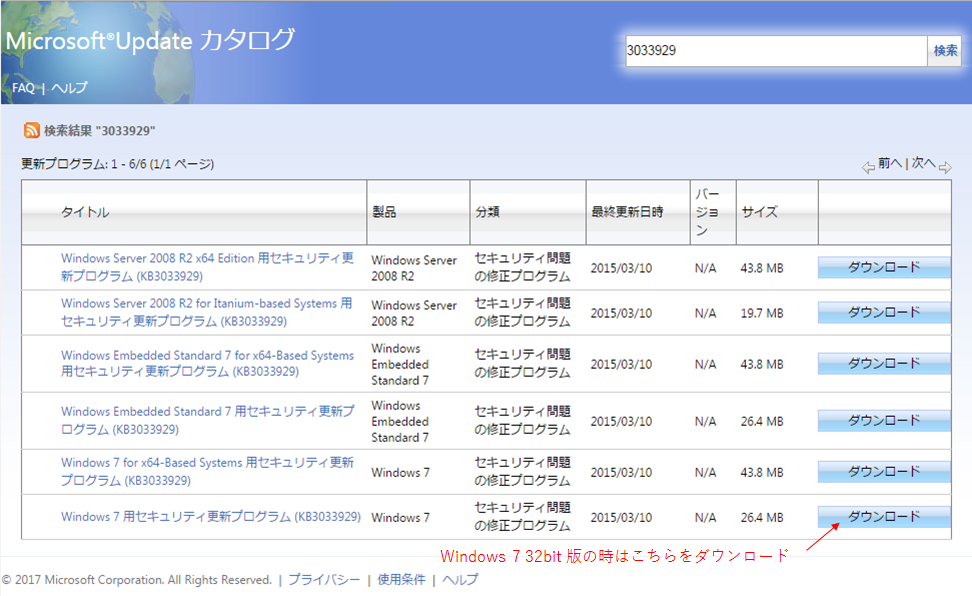Click 更新プログラム: 1 - 6/6 count text
Viewport: 972px width, 596px height.
coord(118,164)
